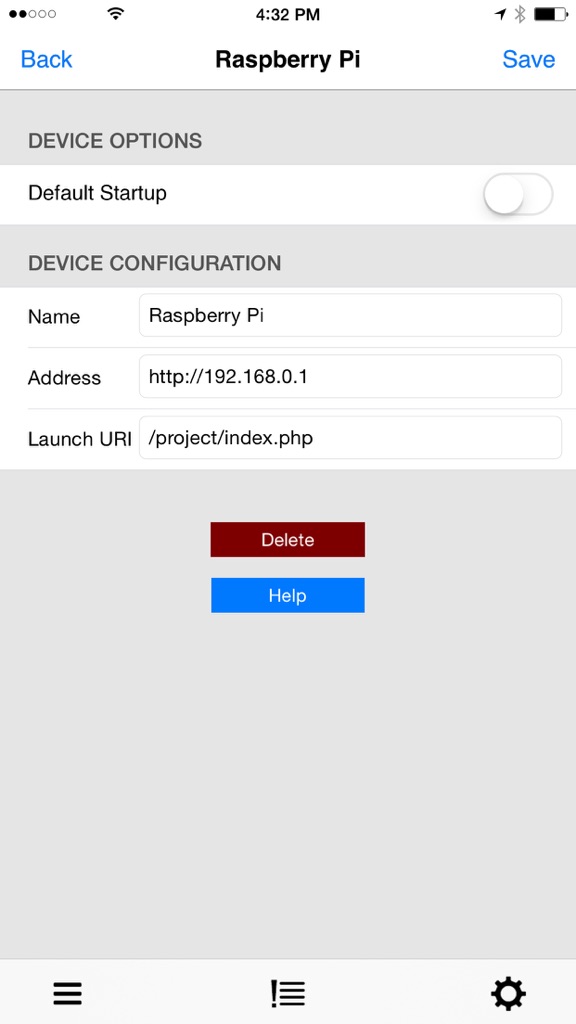Tap the cellular signal dots

[x=33, y=14]
